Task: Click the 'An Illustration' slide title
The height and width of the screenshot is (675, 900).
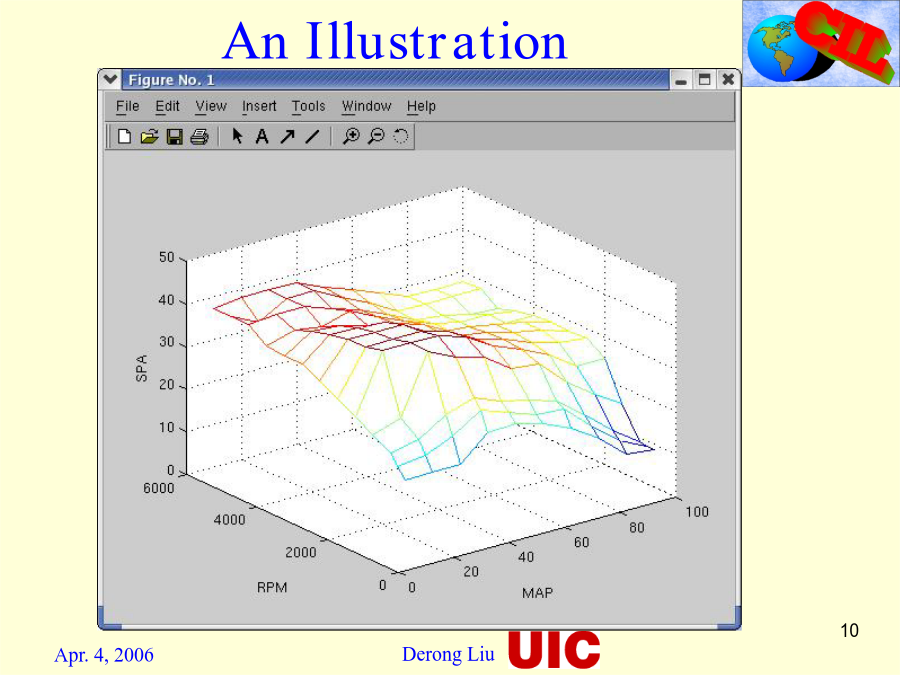Action: tap(395, 41)
